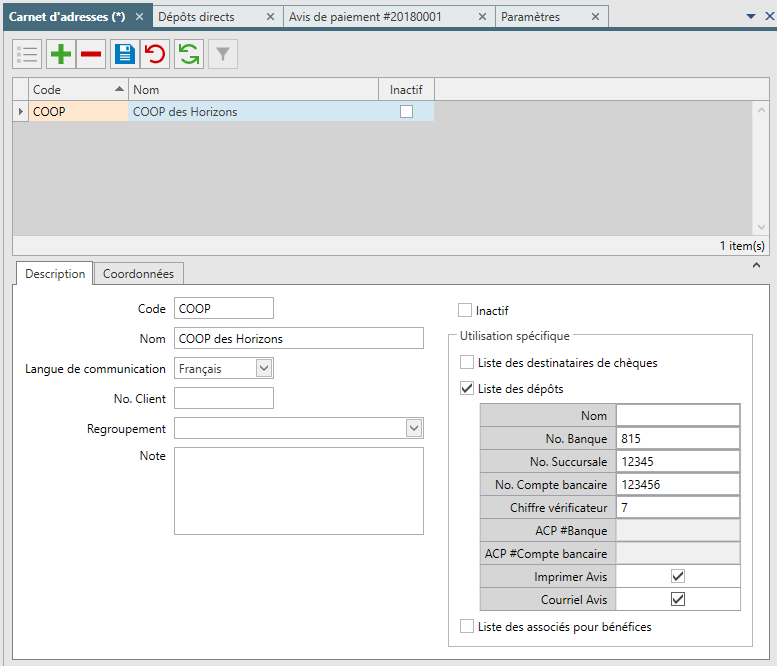Close the Carnet d'adresses tab
The width and height of the screenshot is (777, 666).
point(140,17)
